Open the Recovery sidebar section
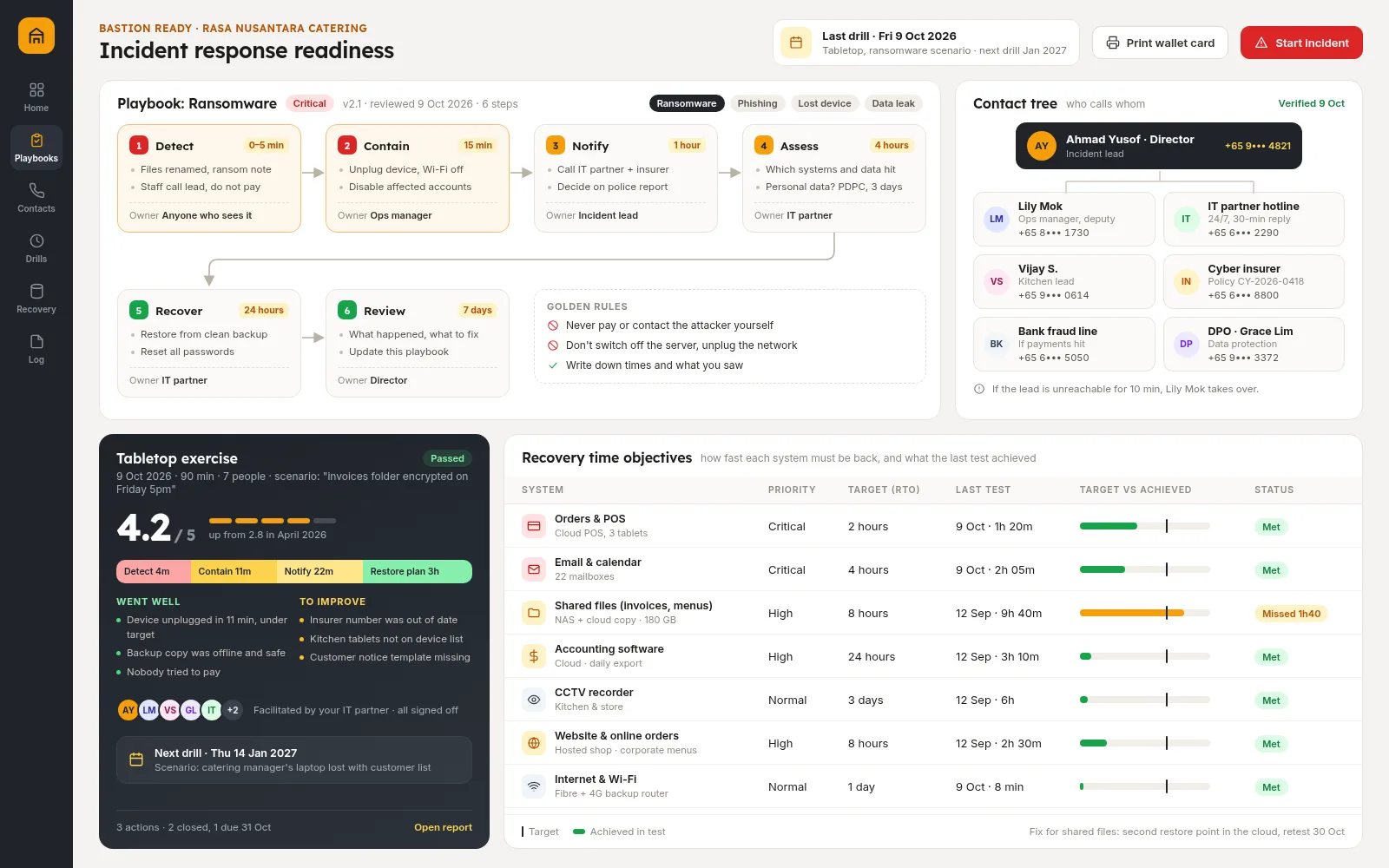 36,299
